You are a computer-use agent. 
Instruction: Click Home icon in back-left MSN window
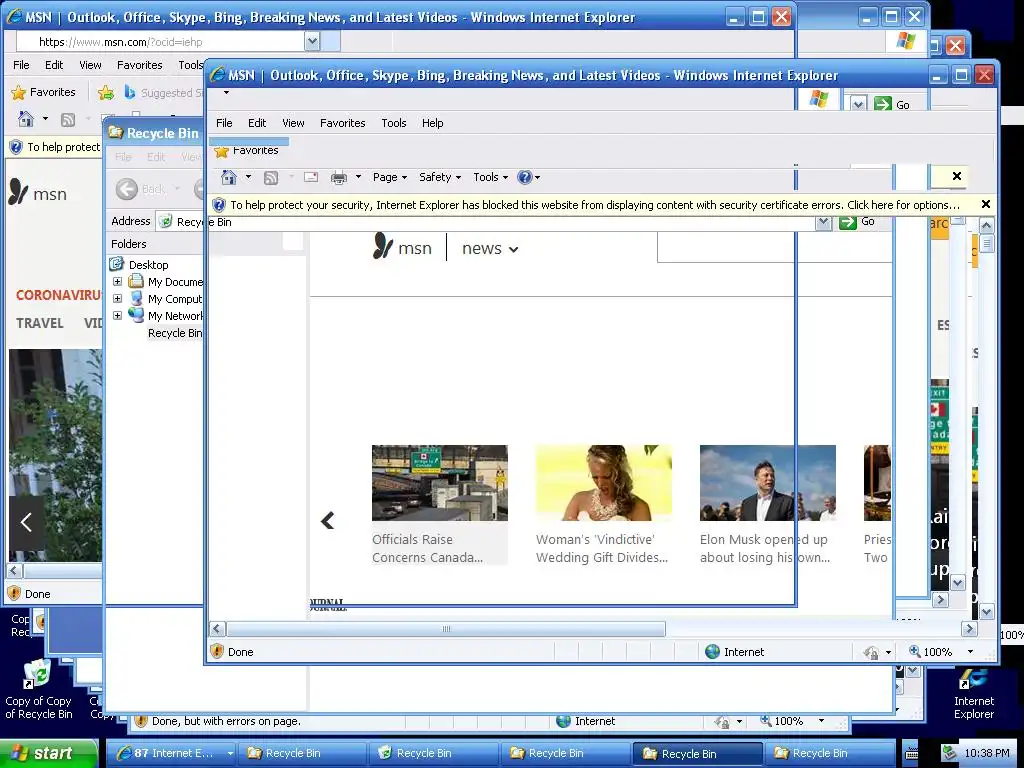(x=25, y=120)
